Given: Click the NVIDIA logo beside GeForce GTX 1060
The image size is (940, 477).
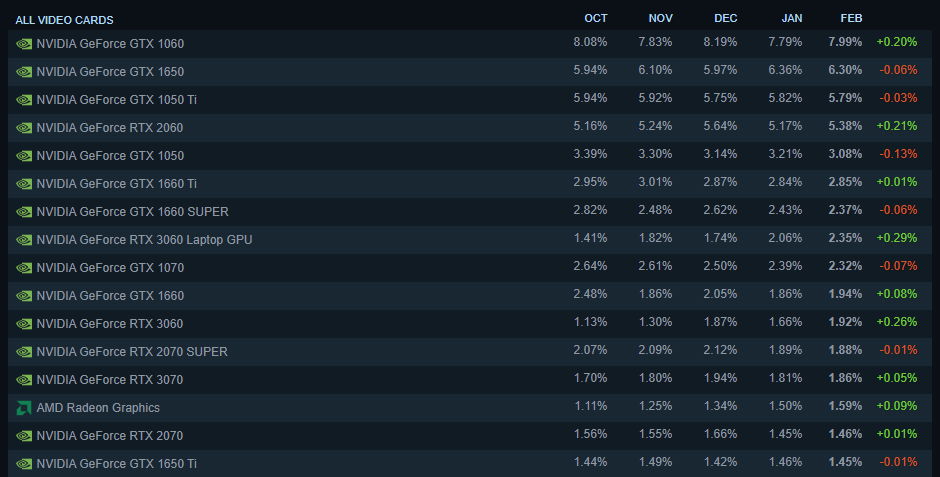Looking at the screenshot, I should (24, 44).
